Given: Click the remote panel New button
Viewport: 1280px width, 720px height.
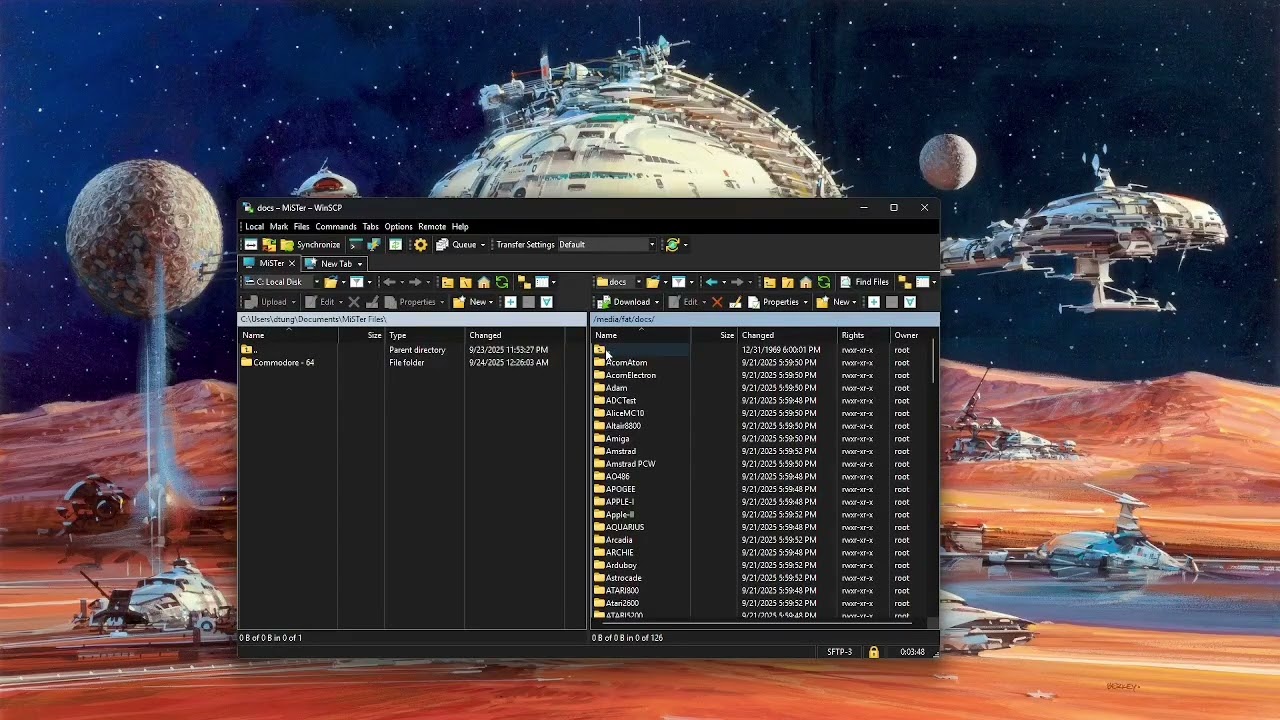Looking at the screenshot, I should (833, 302).
